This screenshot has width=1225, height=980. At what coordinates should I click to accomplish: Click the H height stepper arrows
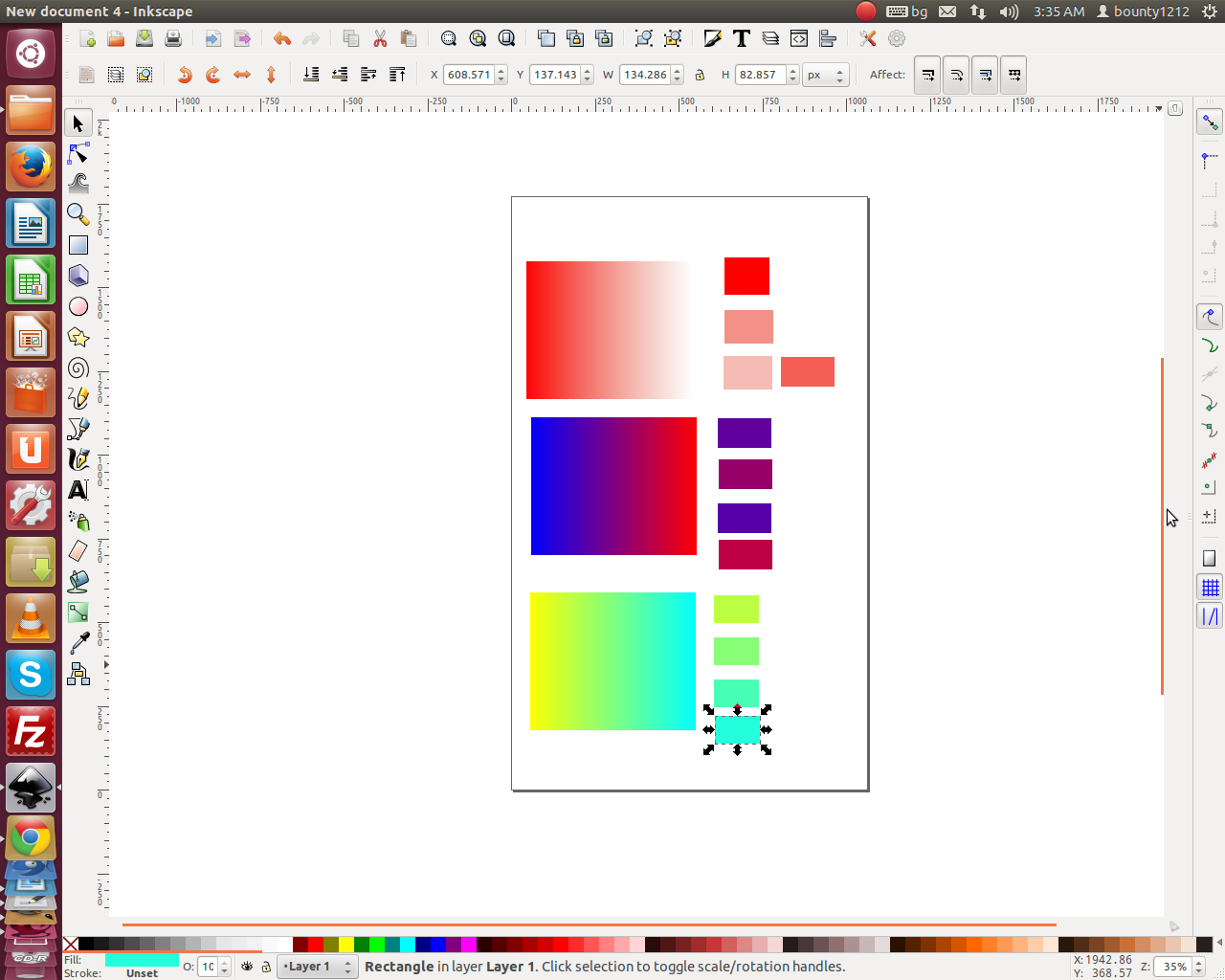[x=792, y=75]
